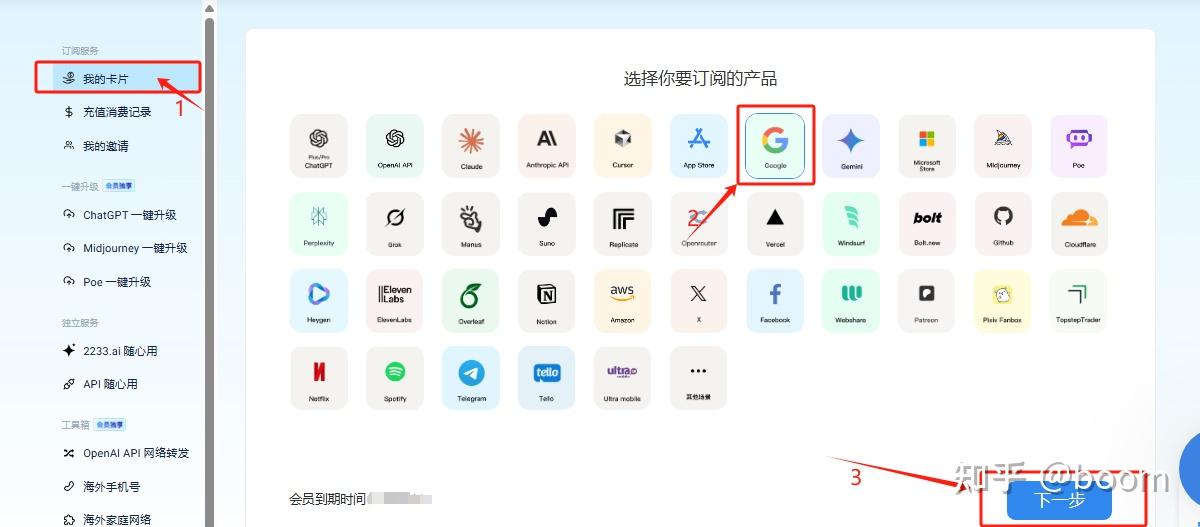Pick the Replicate product icon

tap(623, 224)
